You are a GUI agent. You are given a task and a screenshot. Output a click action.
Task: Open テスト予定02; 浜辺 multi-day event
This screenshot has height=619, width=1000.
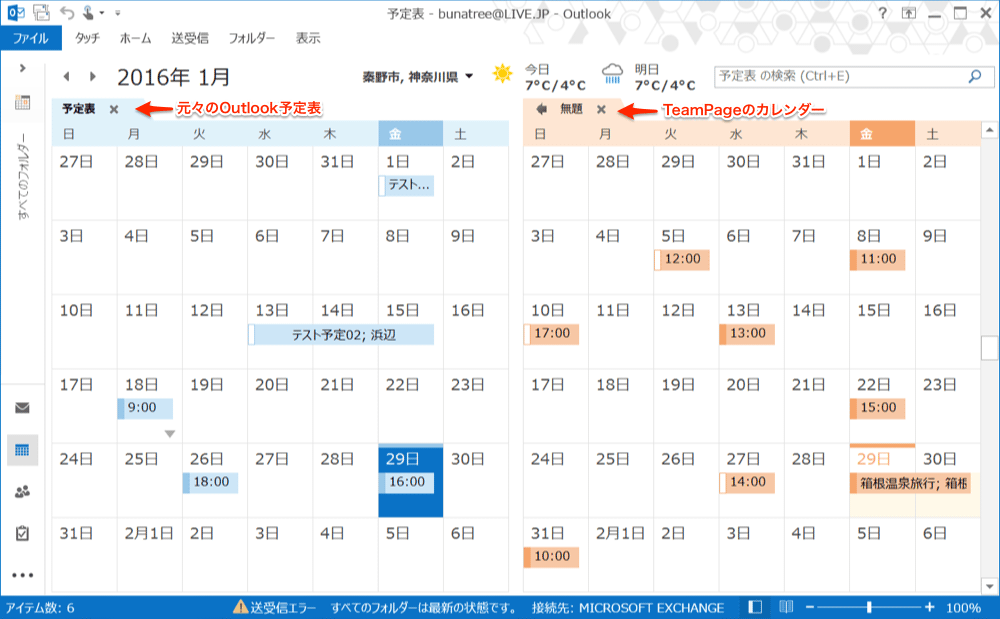click(341, 335)
